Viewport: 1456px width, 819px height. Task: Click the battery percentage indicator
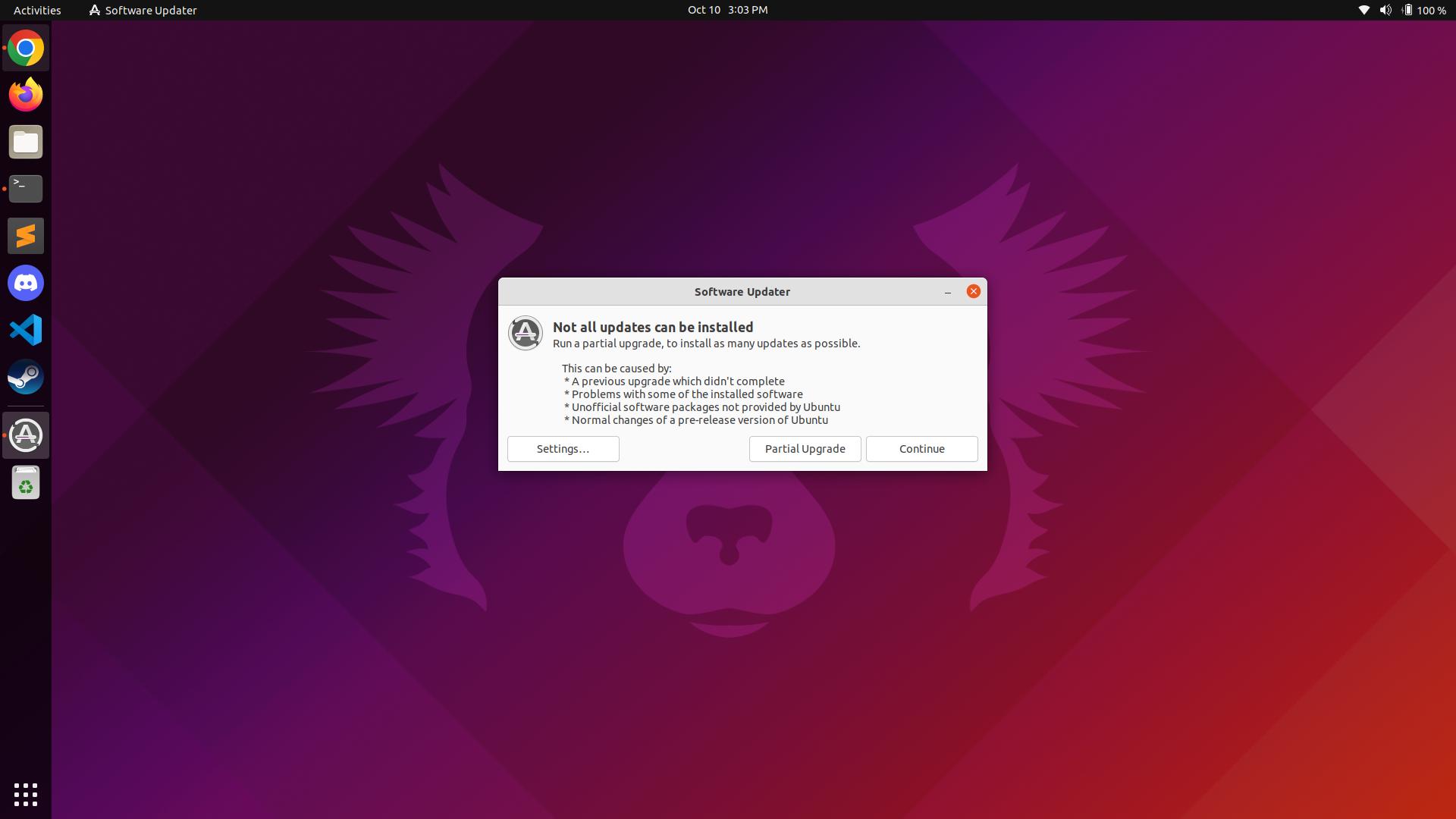pyautogui.click(x=1429, y=10)
